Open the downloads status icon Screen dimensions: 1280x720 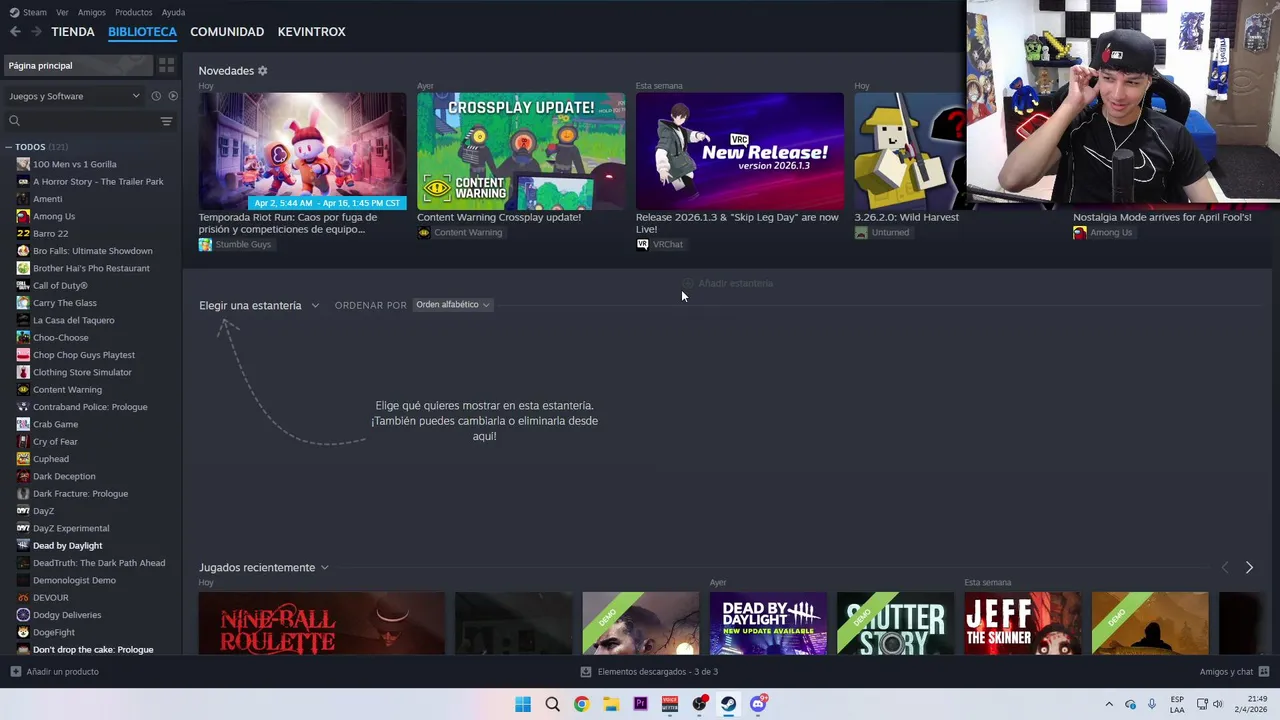point(586,672)
